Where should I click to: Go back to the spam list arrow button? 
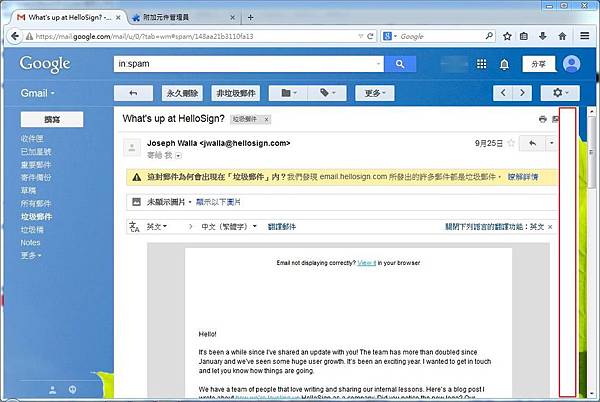pos(133,93)
